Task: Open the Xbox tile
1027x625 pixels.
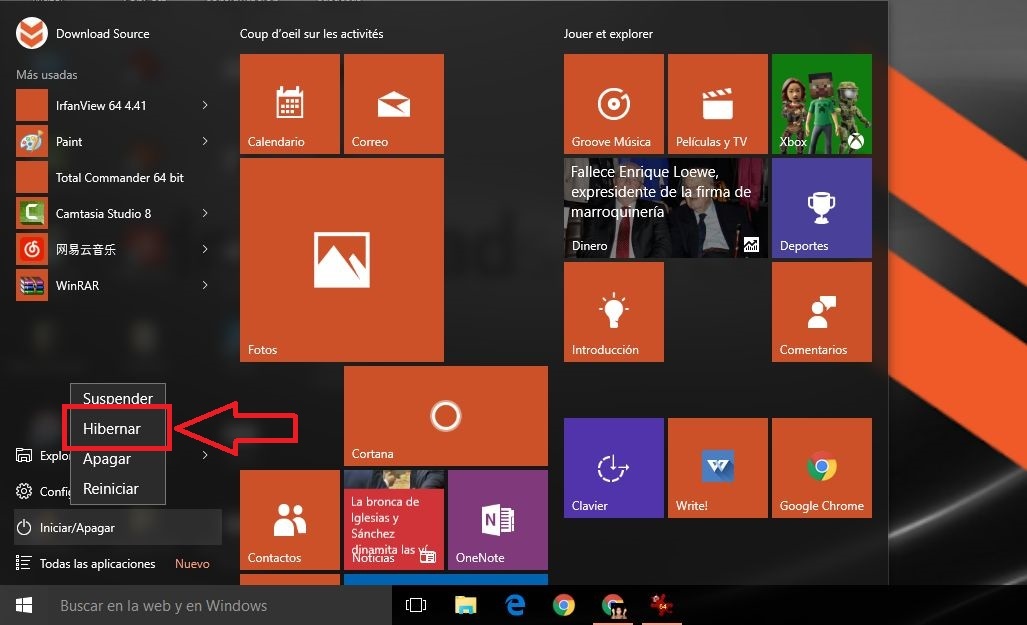Action: point(822,104)
